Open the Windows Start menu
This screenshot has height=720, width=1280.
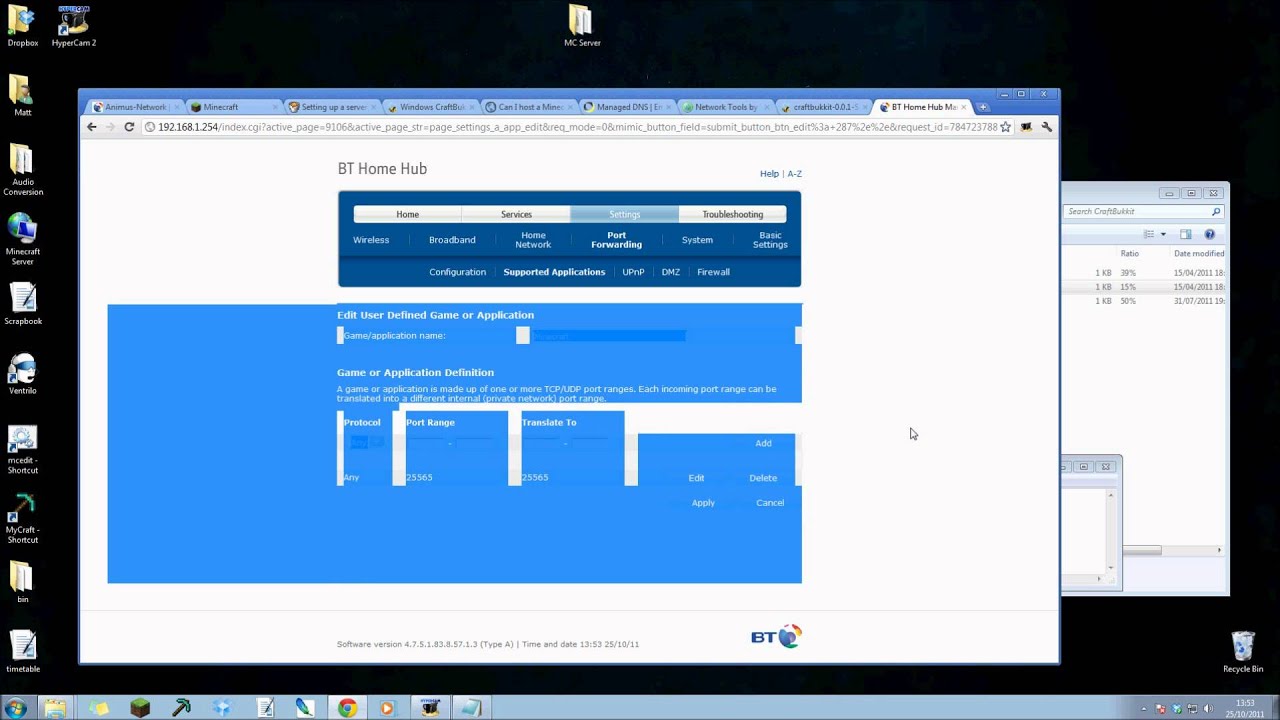point(15,708)
